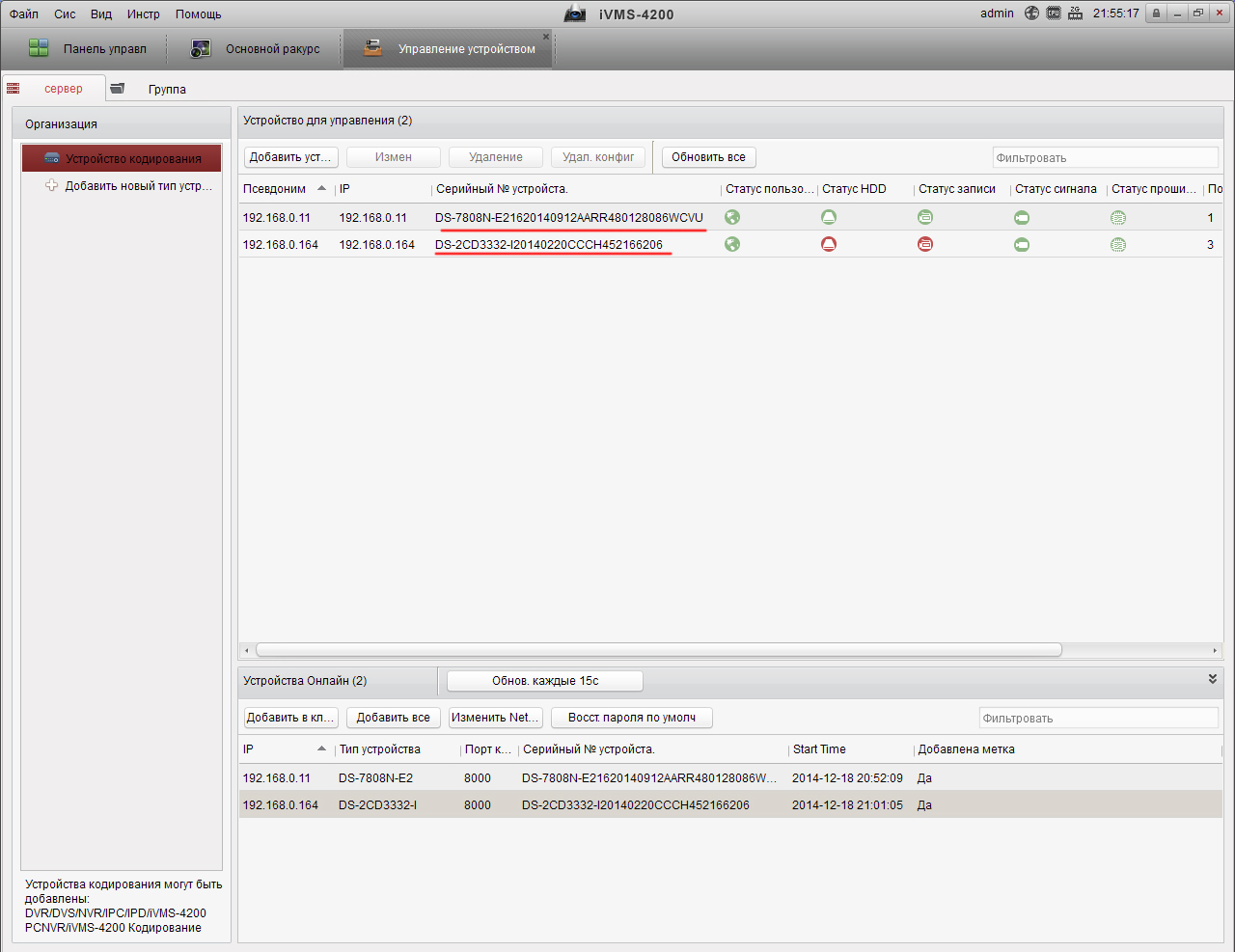Image resolution: width=1235 pixels, height=952 pixels.
Task: Click the Группа folder icon
Action: tap(117, 89)
